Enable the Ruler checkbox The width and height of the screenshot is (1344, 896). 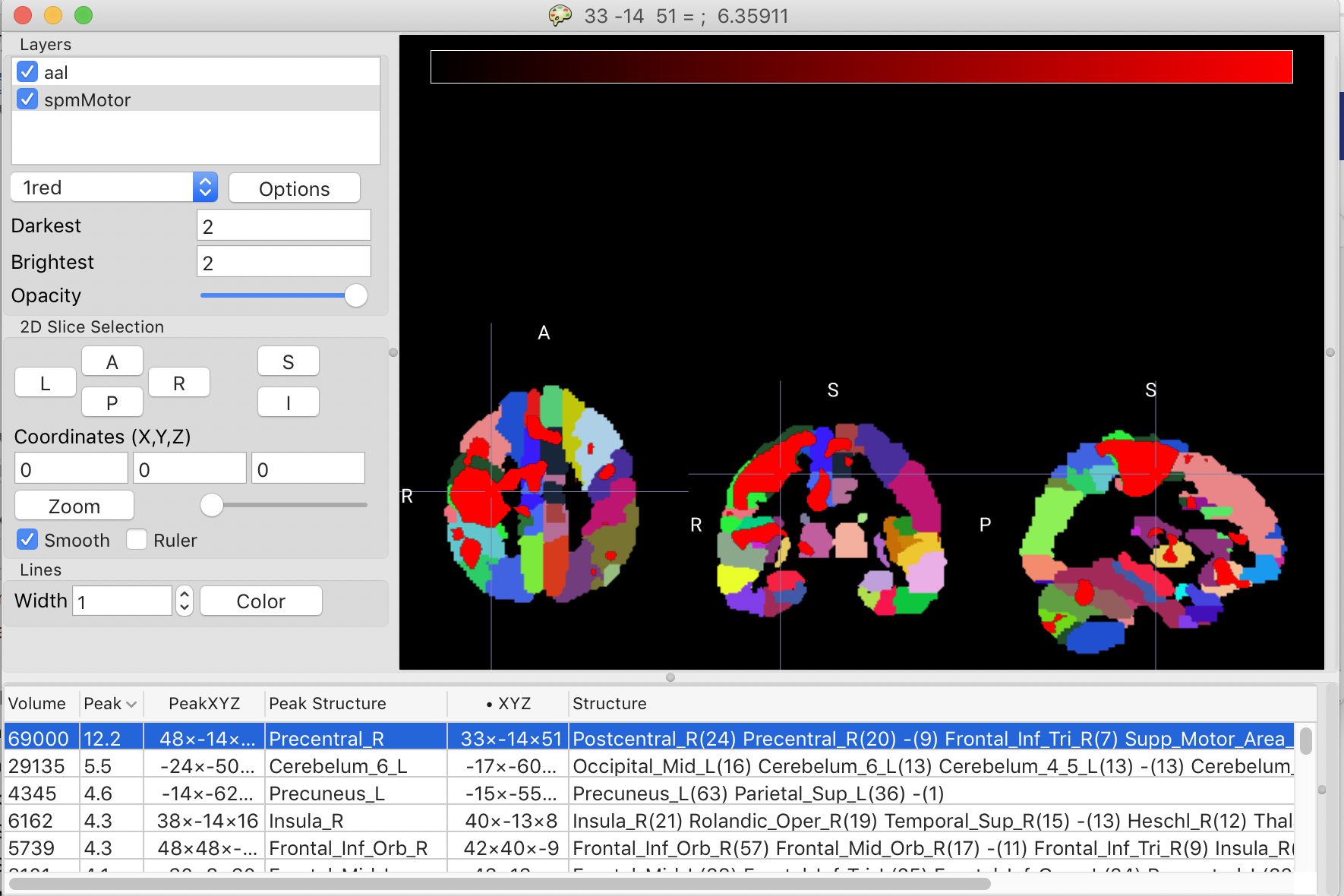(137, 540)
